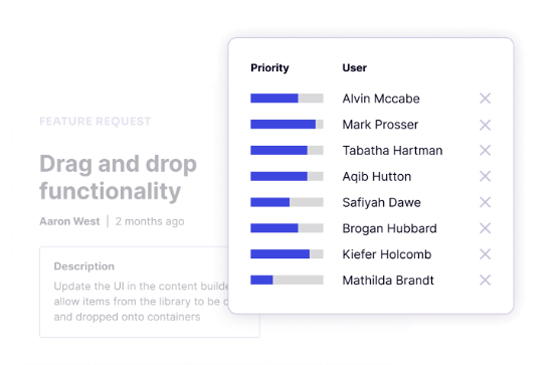Select user Tabatha Hartman
Screen dimensions: 555x365
pos(392,150)
